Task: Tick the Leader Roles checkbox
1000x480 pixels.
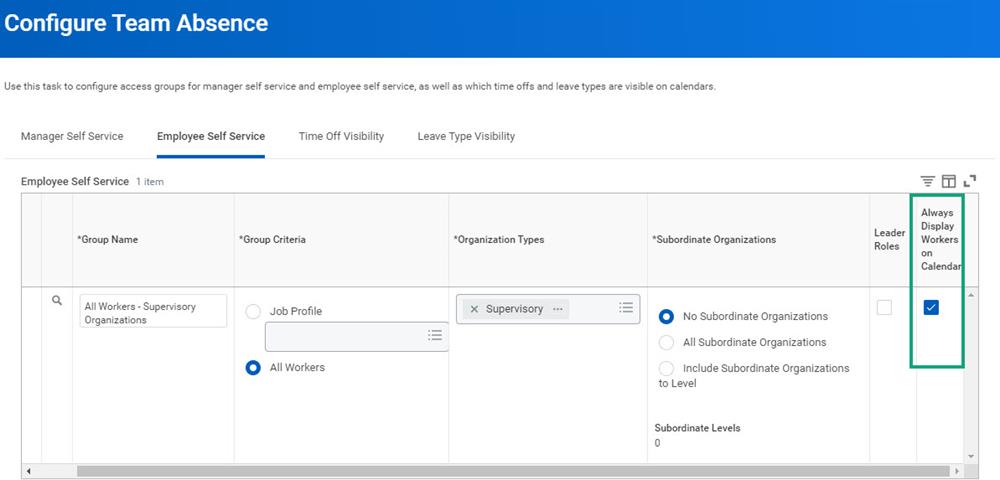Action: (885, 308)
